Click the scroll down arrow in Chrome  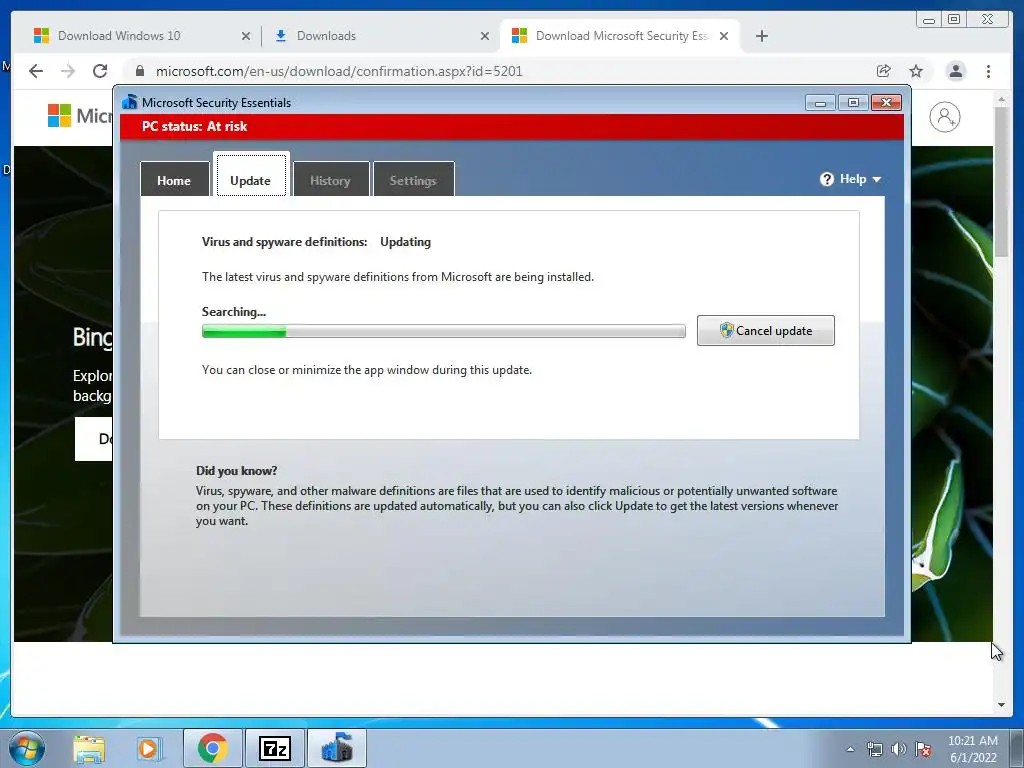coord(1001,705)
